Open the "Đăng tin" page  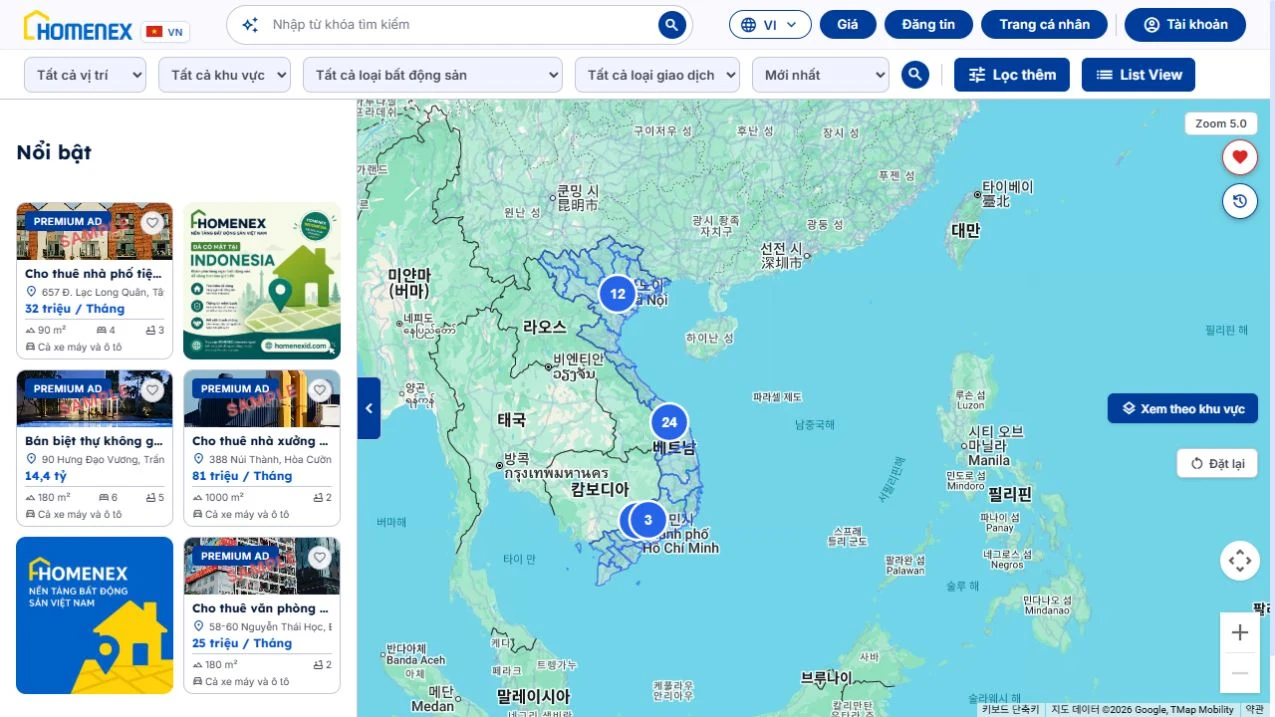click(929, 25)
